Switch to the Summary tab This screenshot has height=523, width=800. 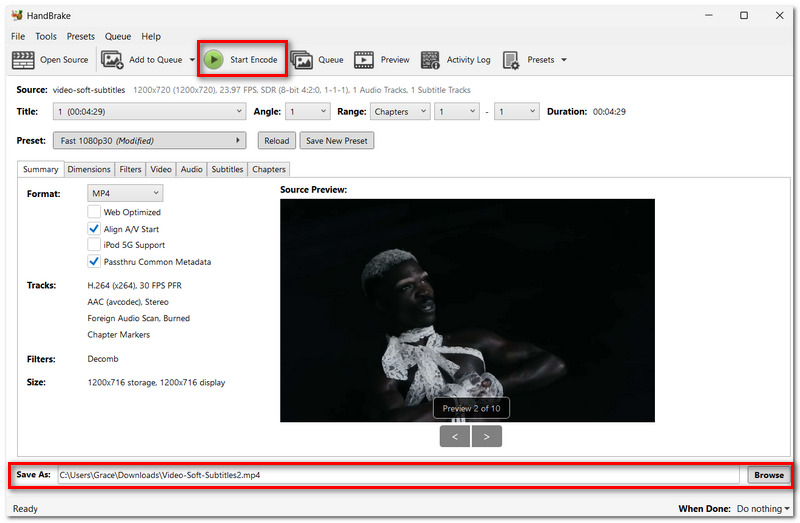click(x=41, y=169)
